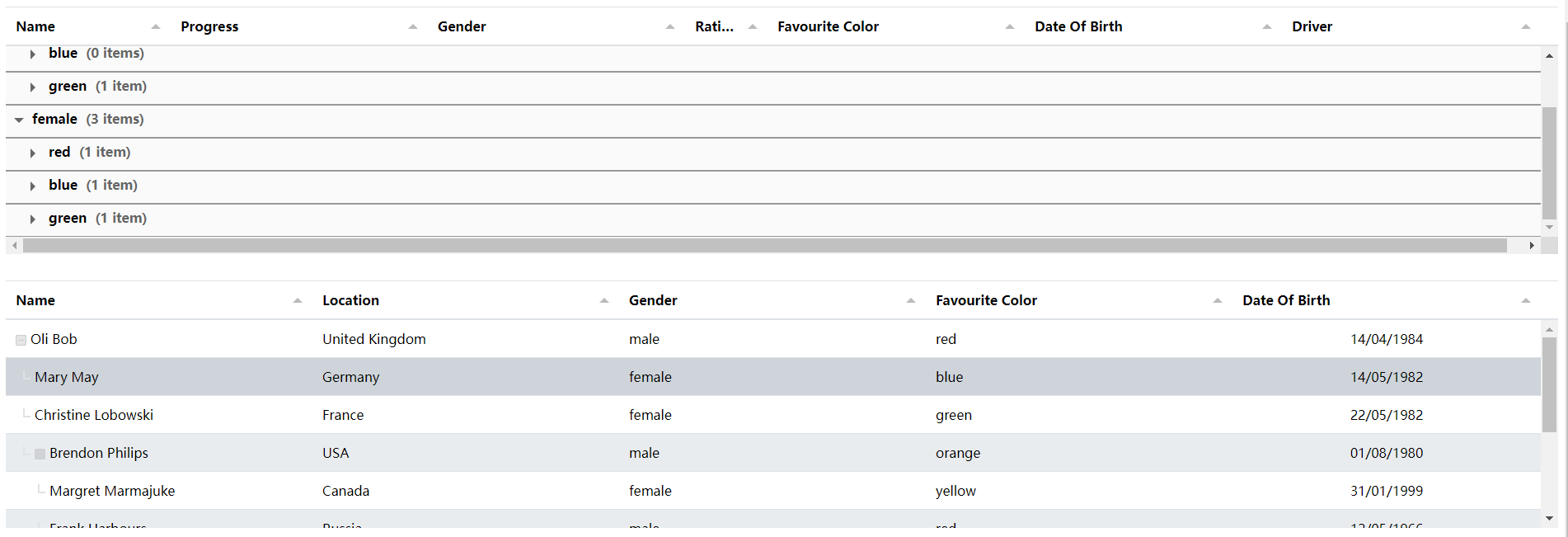Click the sort arrow next to the Driver-adjacent Date Of Birth header
Image resolution: width=1568 pixels, height=537 pixels.
coord(1267,27)
